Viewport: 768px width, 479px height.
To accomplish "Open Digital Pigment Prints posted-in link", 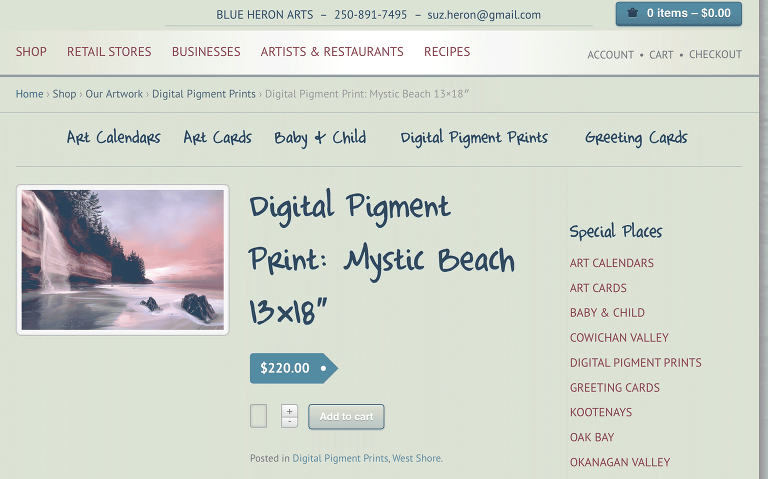I will tap(340, 458).
